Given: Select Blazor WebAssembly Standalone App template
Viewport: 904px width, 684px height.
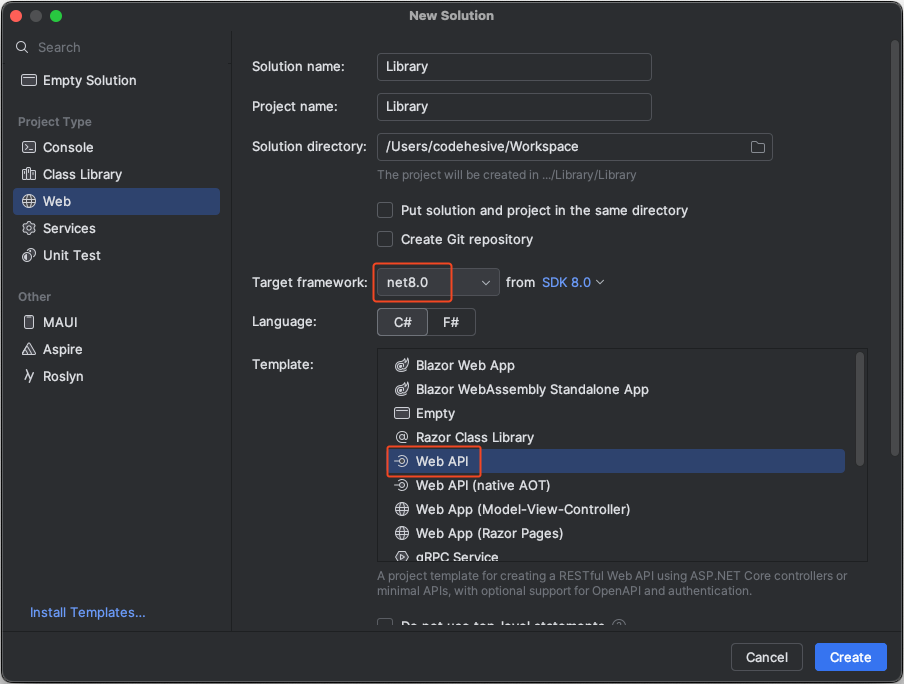Looking at the screenshot, I should tap(617, 389).
